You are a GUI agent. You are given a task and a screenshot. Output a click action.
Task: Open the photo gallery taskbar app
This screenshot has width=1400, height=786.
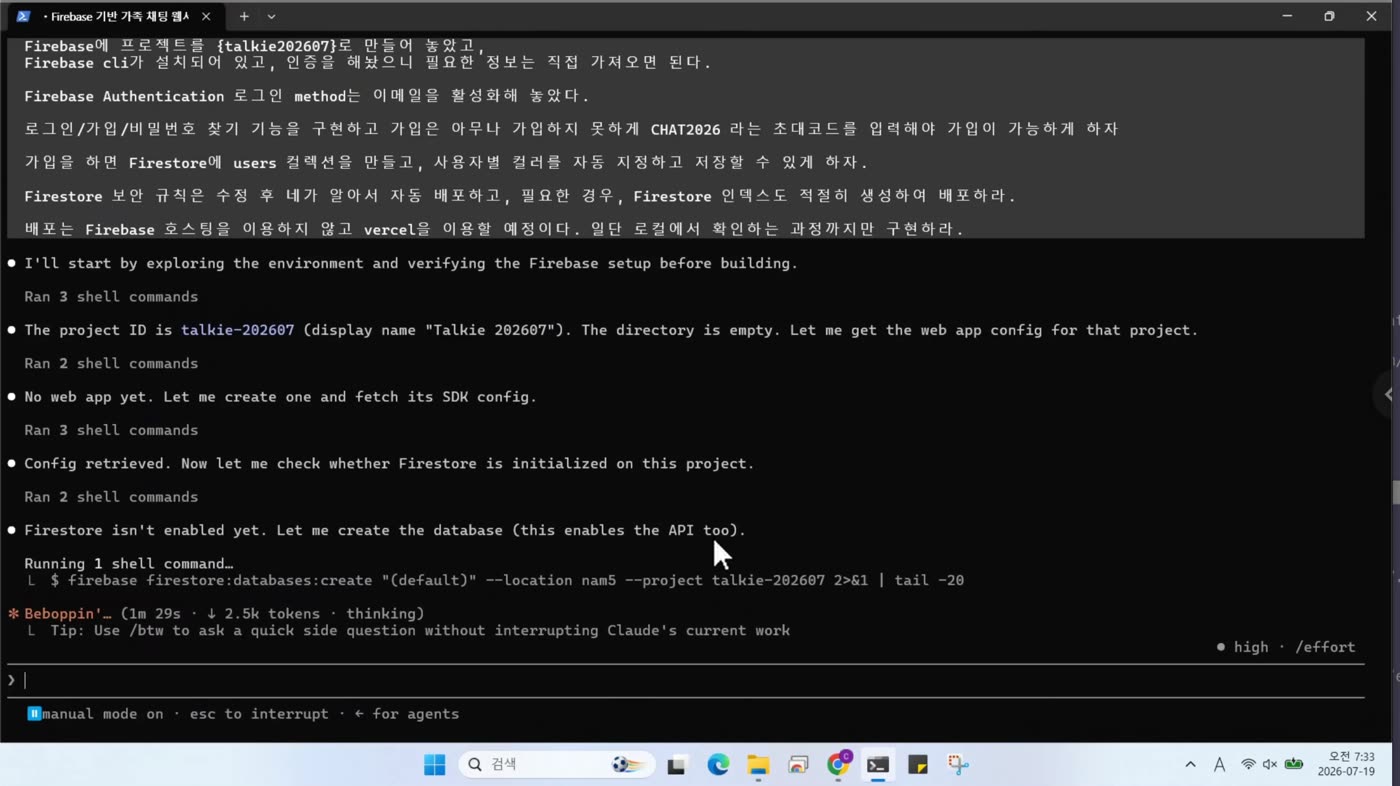point(798,765)
